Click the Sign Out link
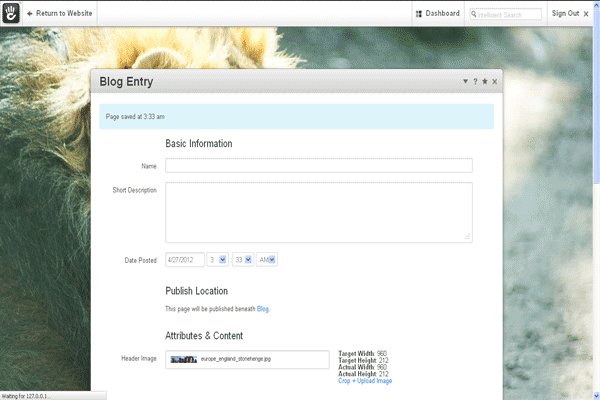This screenshot has width=600, height=400. [565, 14]
